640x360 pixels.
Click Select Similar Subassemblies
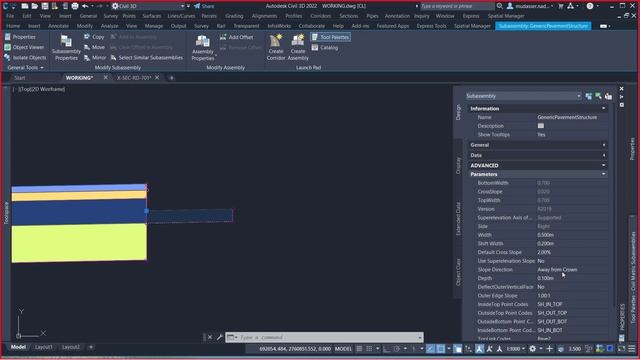(x=147, y=58)
